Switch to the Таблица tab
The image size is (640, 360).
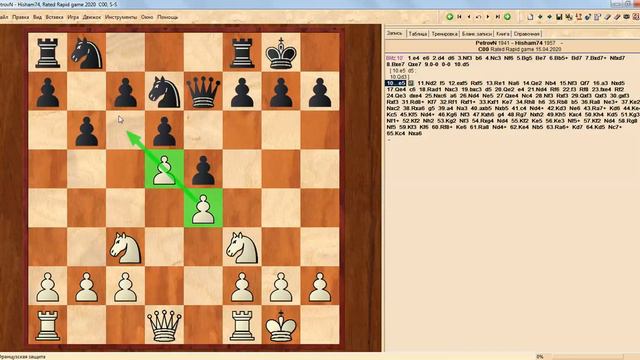coord(418,34)
